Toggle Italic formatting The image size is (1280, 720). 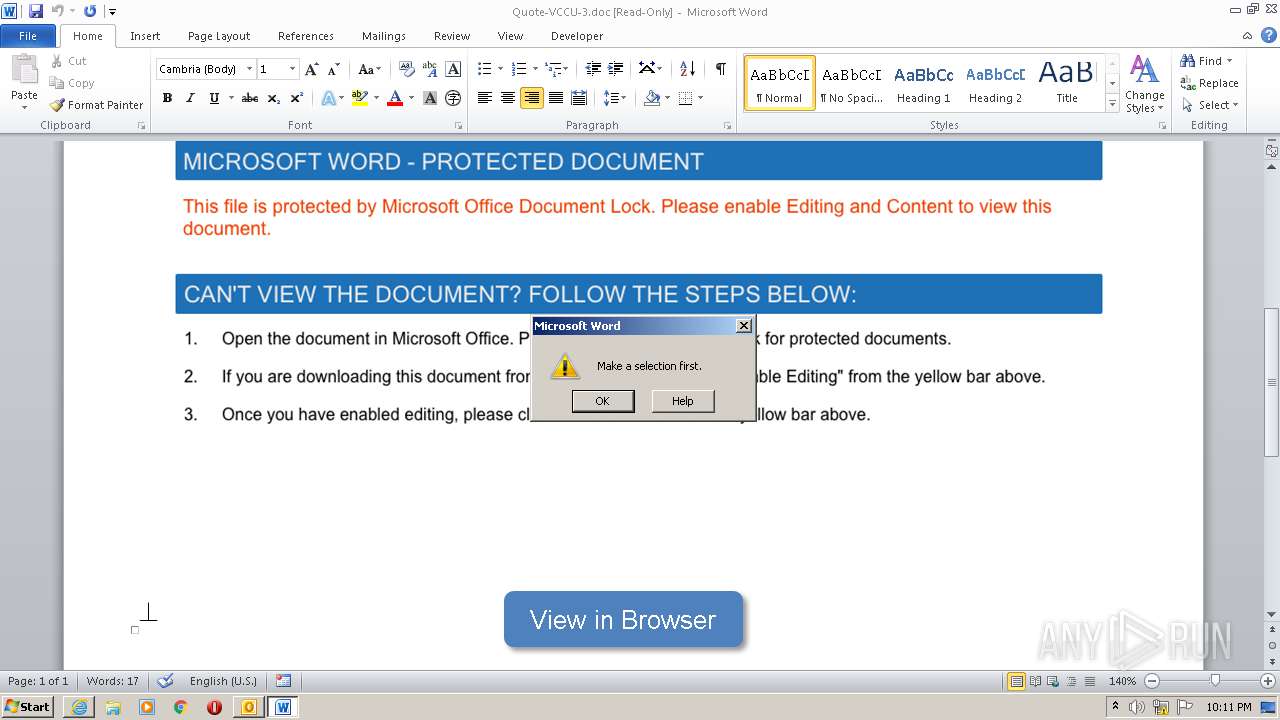pos(190,98)
